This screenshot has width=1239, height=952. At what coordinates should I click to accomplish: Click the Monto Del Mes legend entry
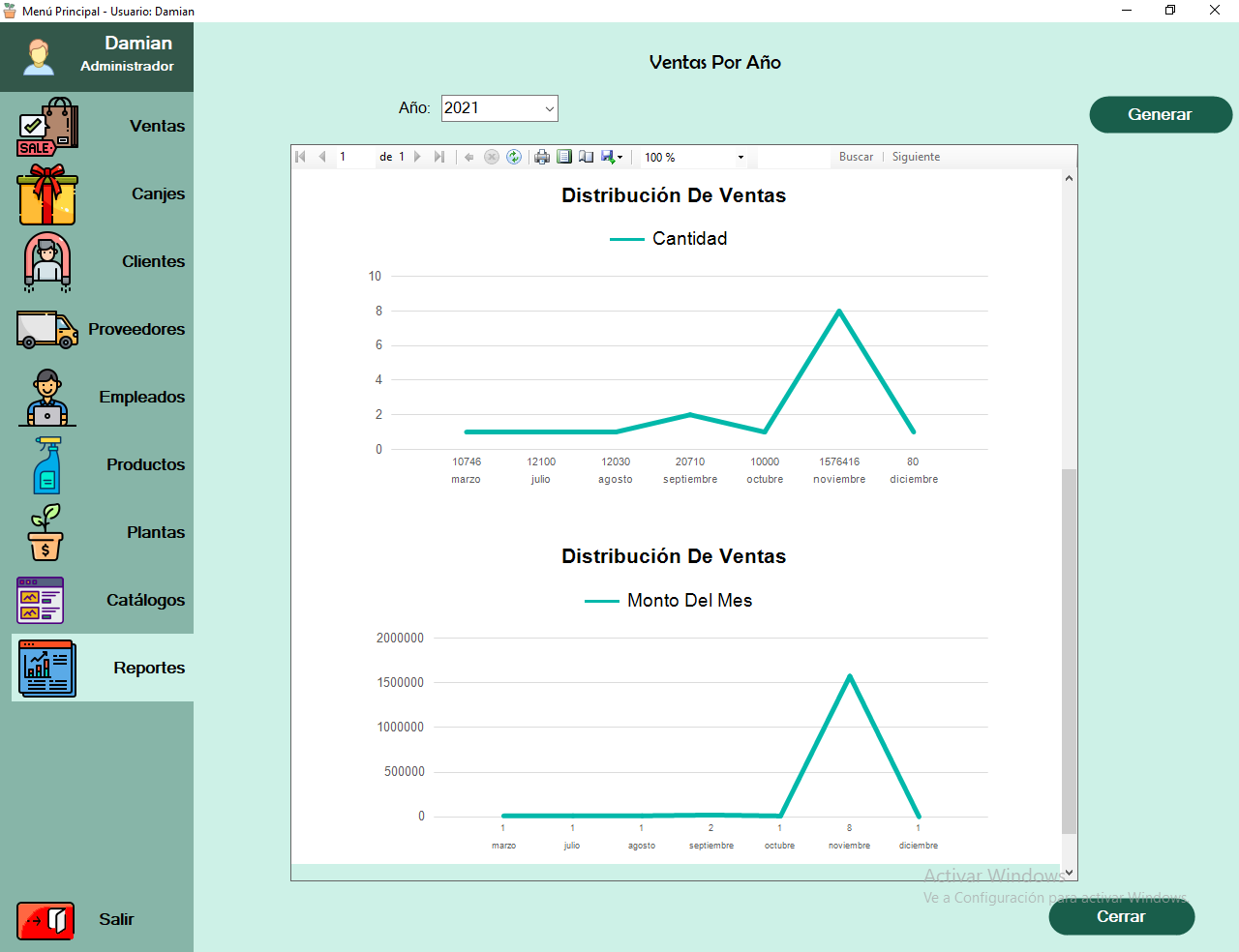tap(668, 601)
